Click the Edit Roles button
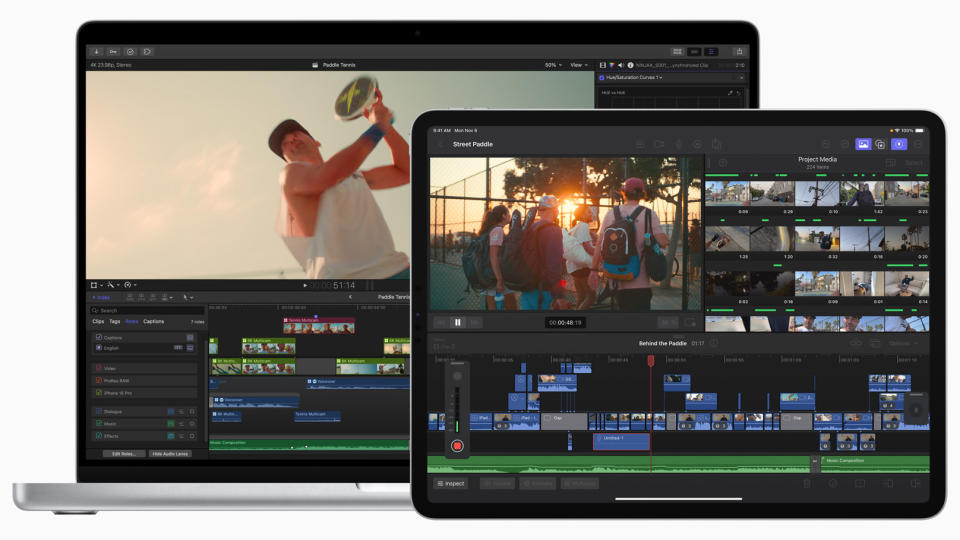 [124, 454]
